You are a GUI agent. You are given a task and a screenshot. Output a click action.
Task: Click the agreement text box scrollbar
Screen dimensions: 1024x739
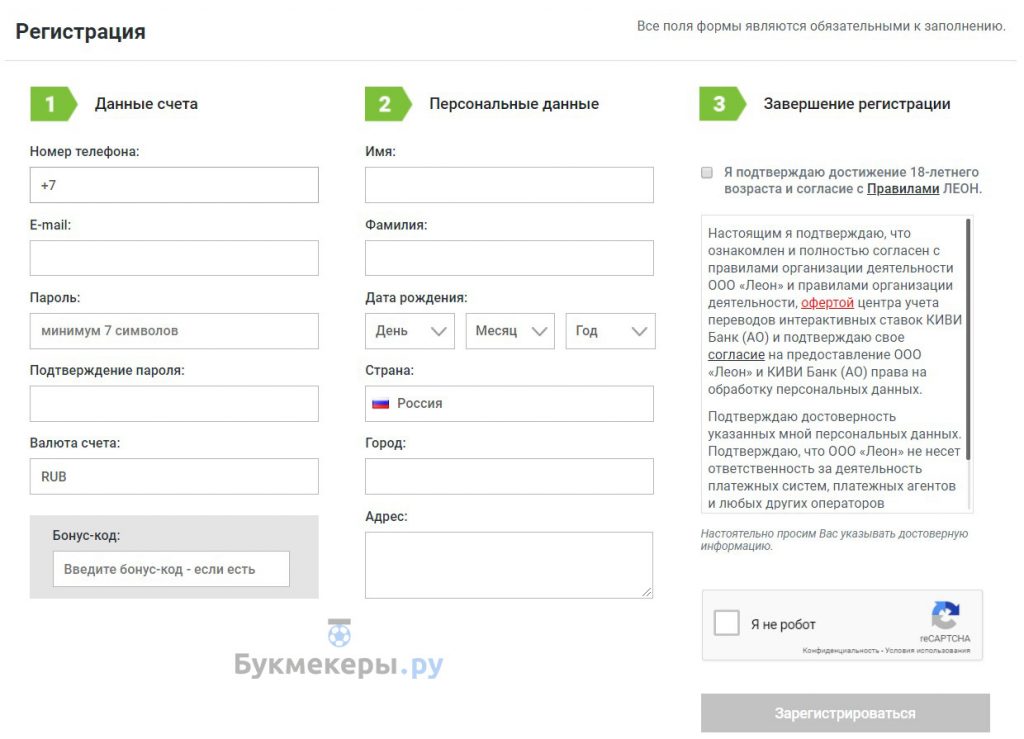click(968, 339)
